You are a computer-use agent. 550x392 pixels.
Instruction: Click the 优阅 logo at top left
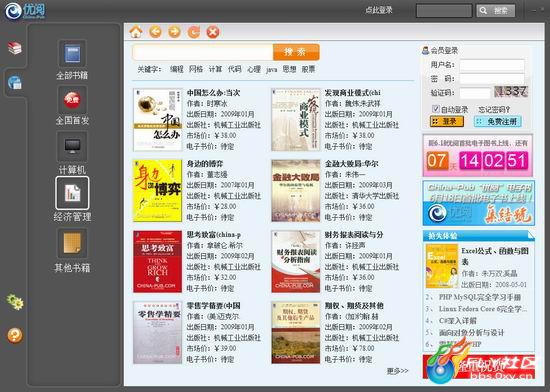[25, 11]
